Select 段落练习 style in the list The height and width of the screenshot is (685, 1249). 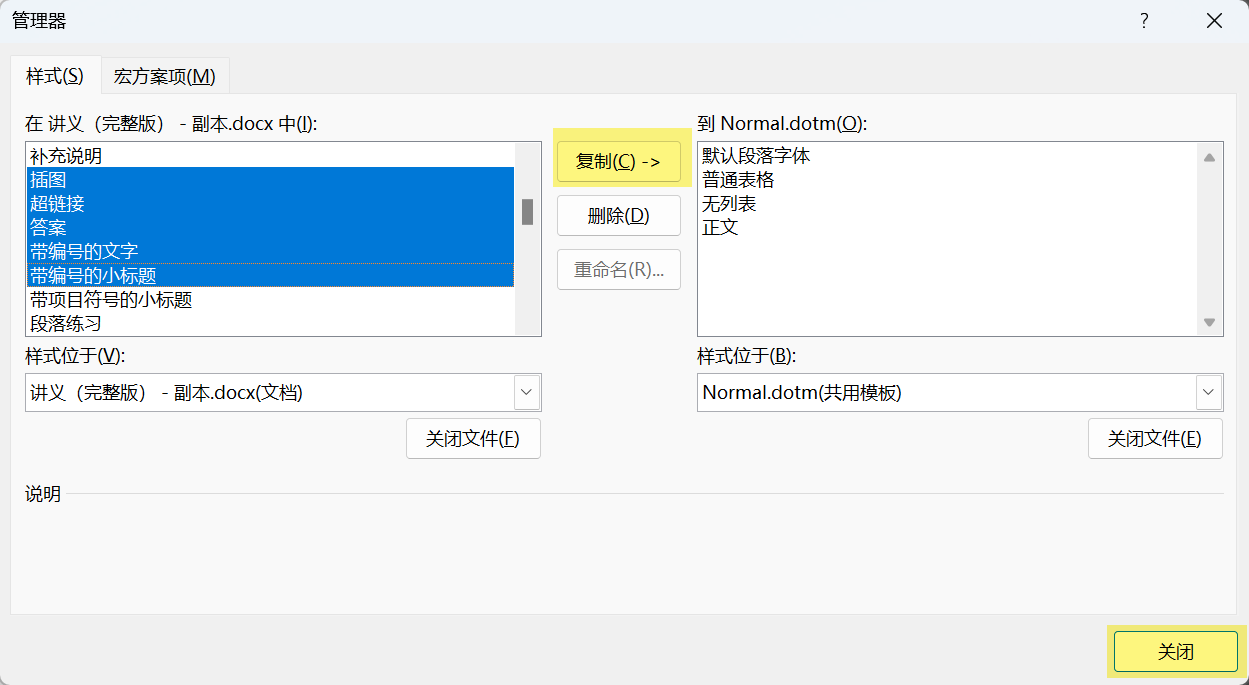[270, 324]
